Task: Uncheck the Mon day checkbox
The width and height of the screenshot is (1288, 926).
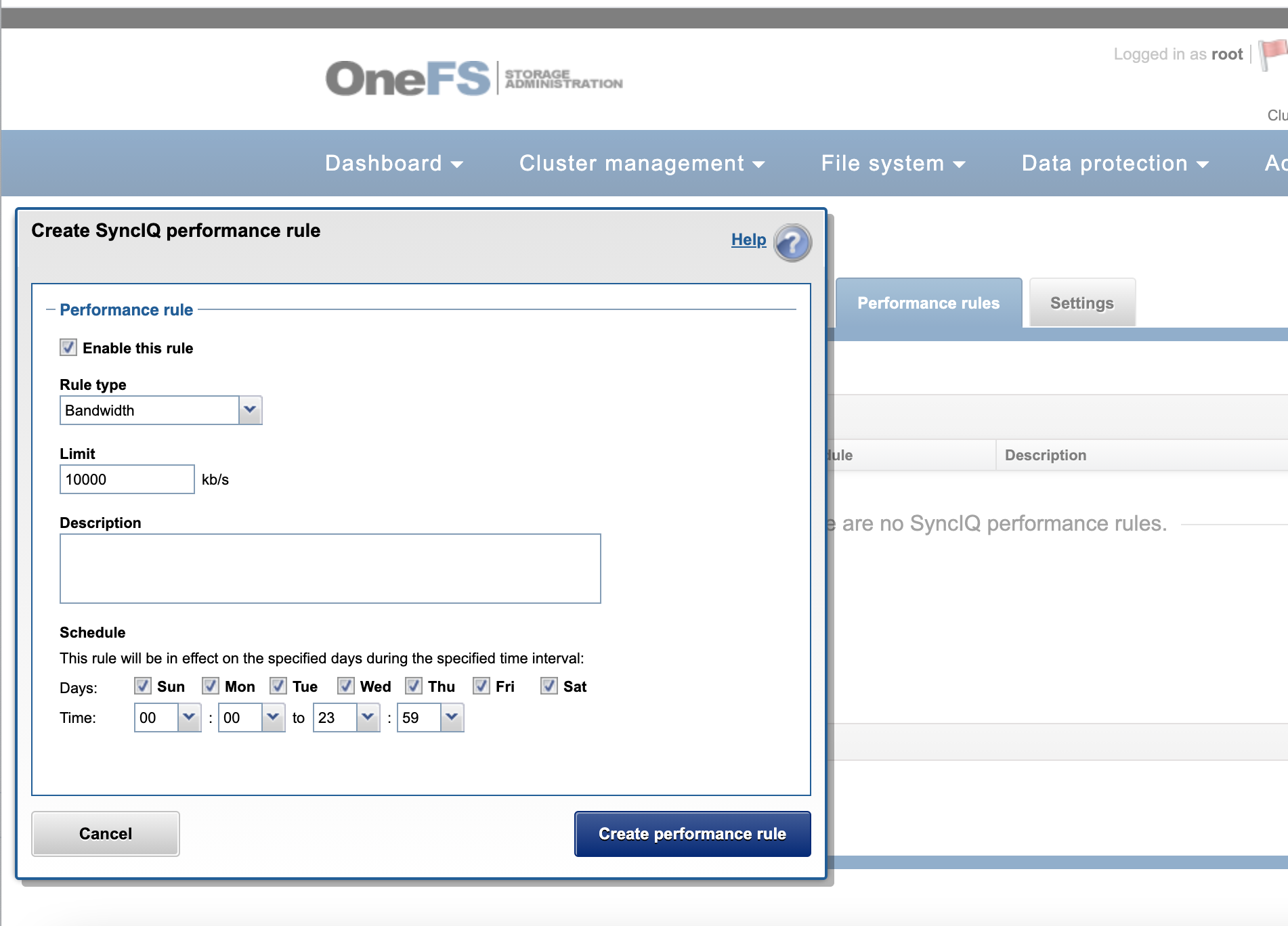Action: [210, 686]
